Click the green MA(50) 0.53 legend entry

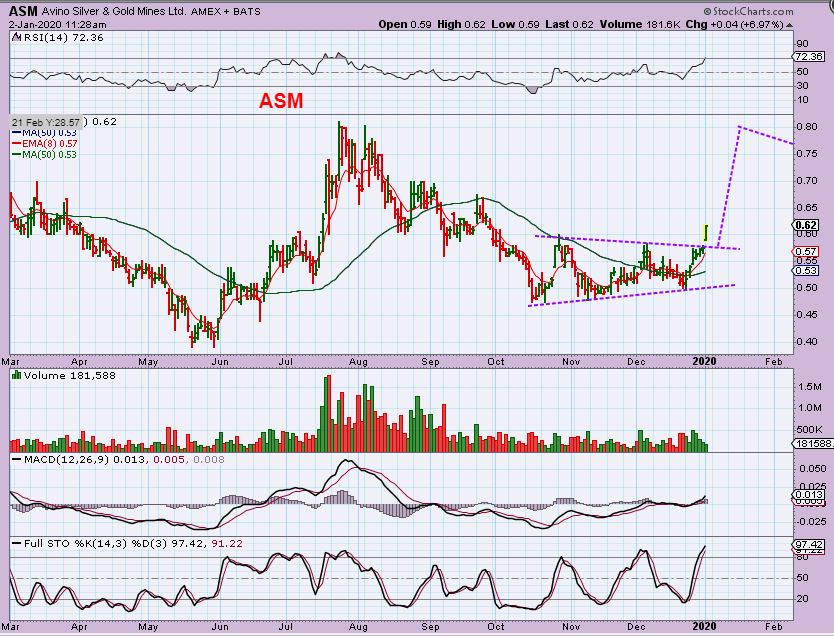point(45,155)
